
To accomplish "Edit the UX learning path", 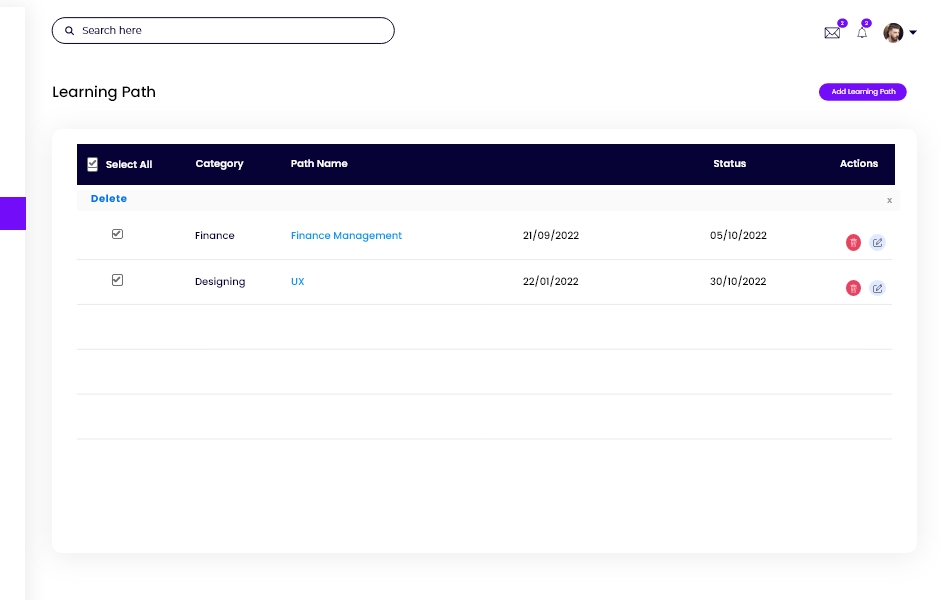I will point(877,288).
